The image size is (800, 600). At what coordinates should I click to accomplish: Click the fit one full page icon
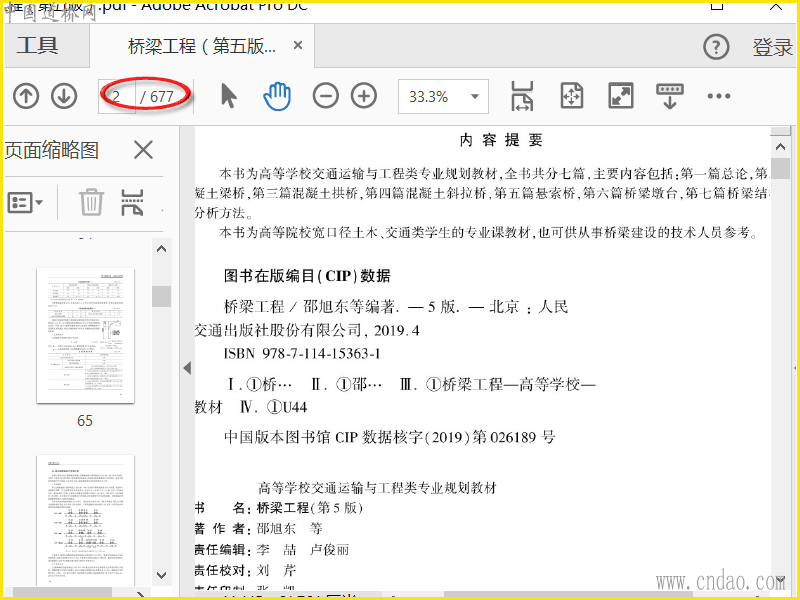coord(571,96)
